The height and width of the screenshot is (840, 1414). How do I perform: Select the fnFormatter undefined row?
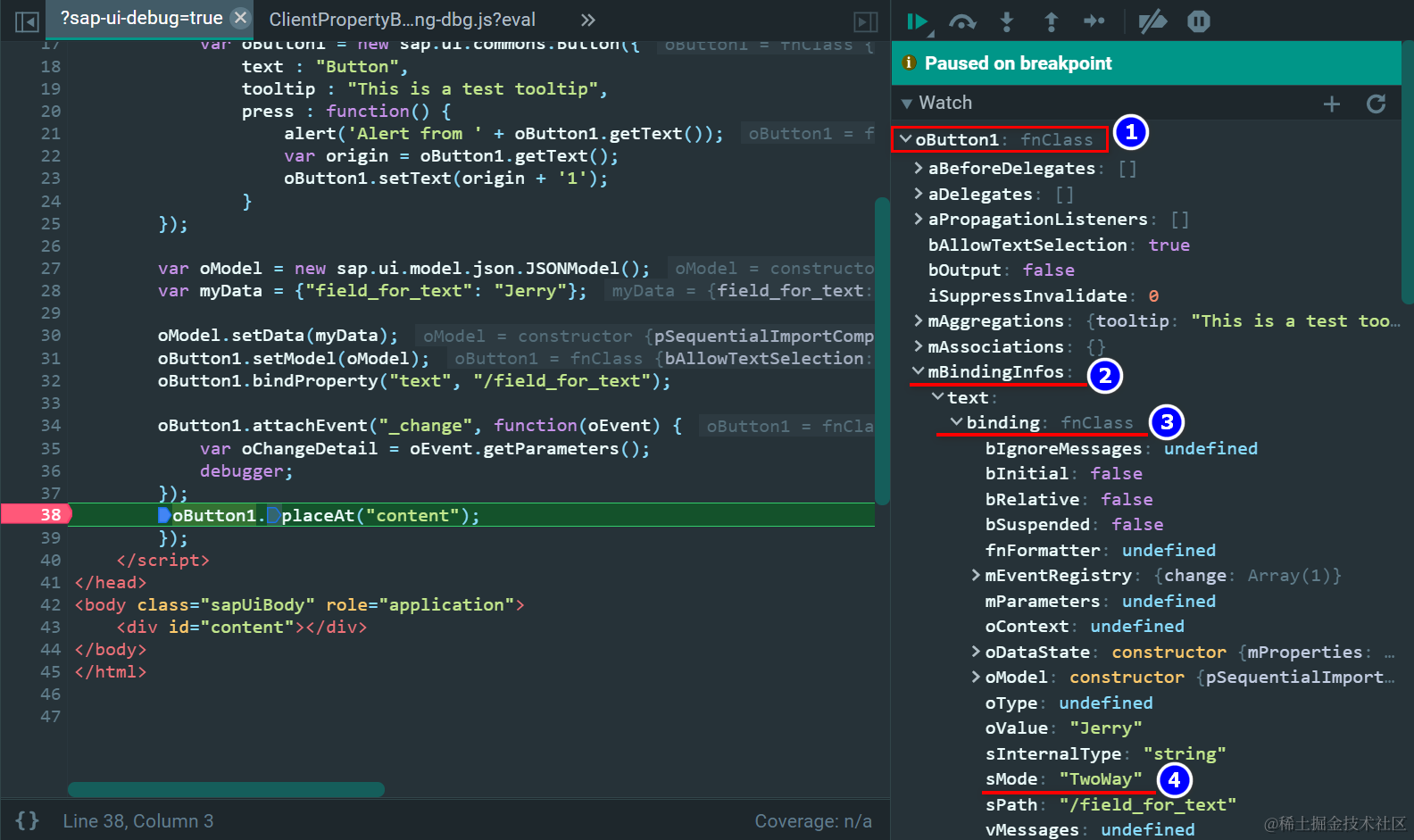[1100, 550]
